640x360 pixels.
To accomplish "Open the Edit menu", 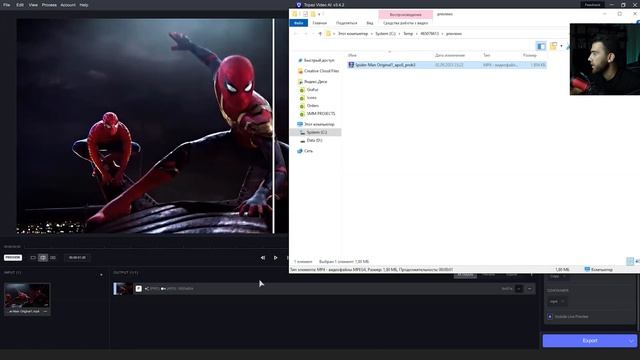I will point(20,5).
